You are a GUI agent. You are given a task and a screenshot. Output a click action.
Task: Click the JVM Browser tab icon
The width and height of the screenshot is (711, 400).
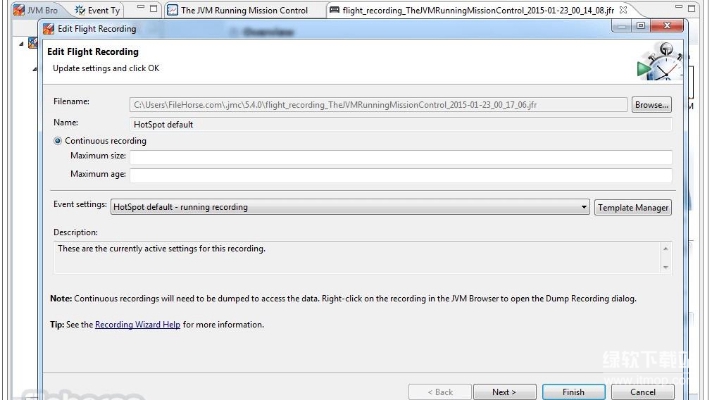tap(18, 10)
